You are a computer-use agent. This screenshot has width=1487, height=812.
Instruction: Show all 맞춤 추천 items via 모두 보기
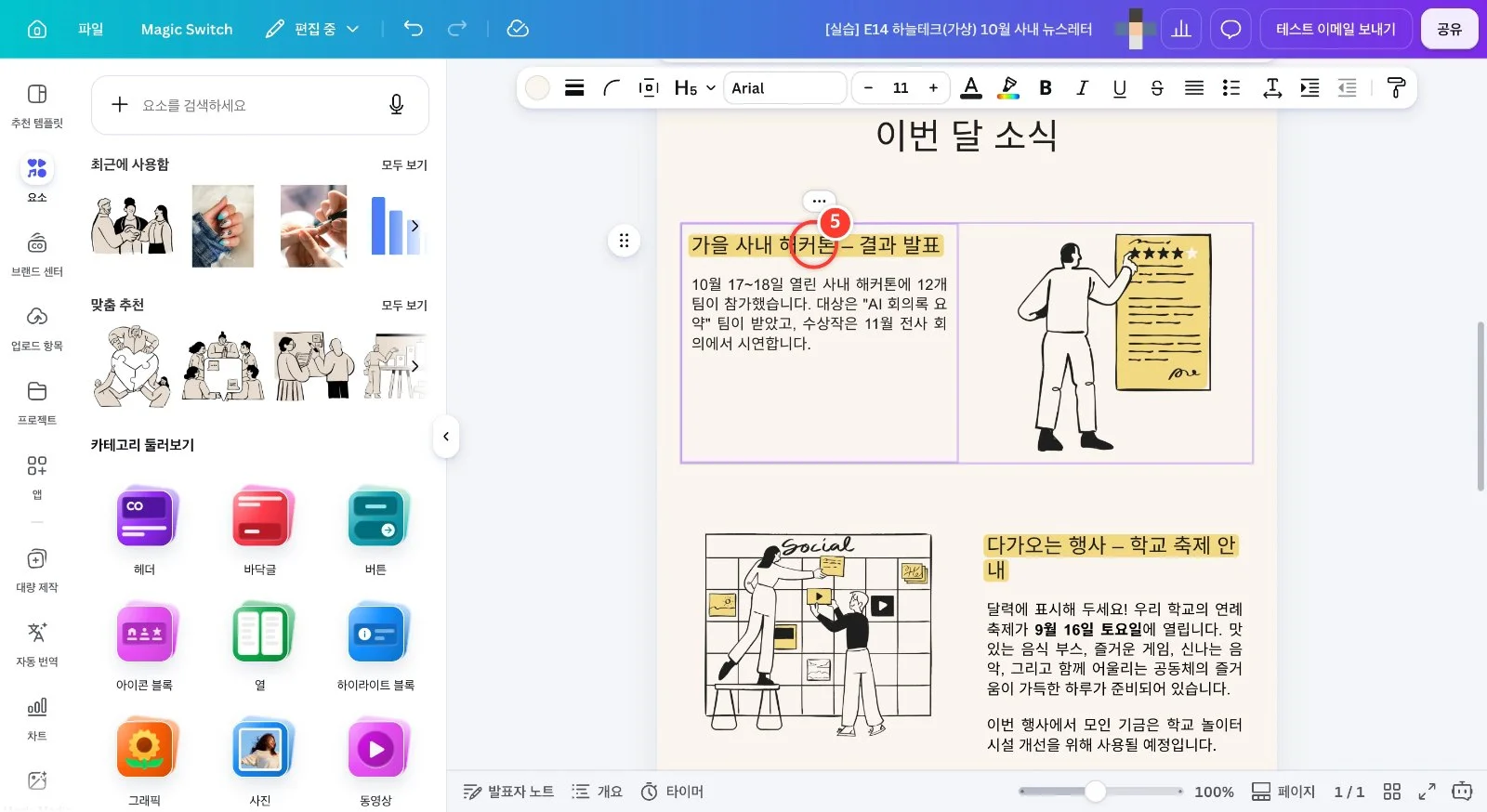pos(404,305)
